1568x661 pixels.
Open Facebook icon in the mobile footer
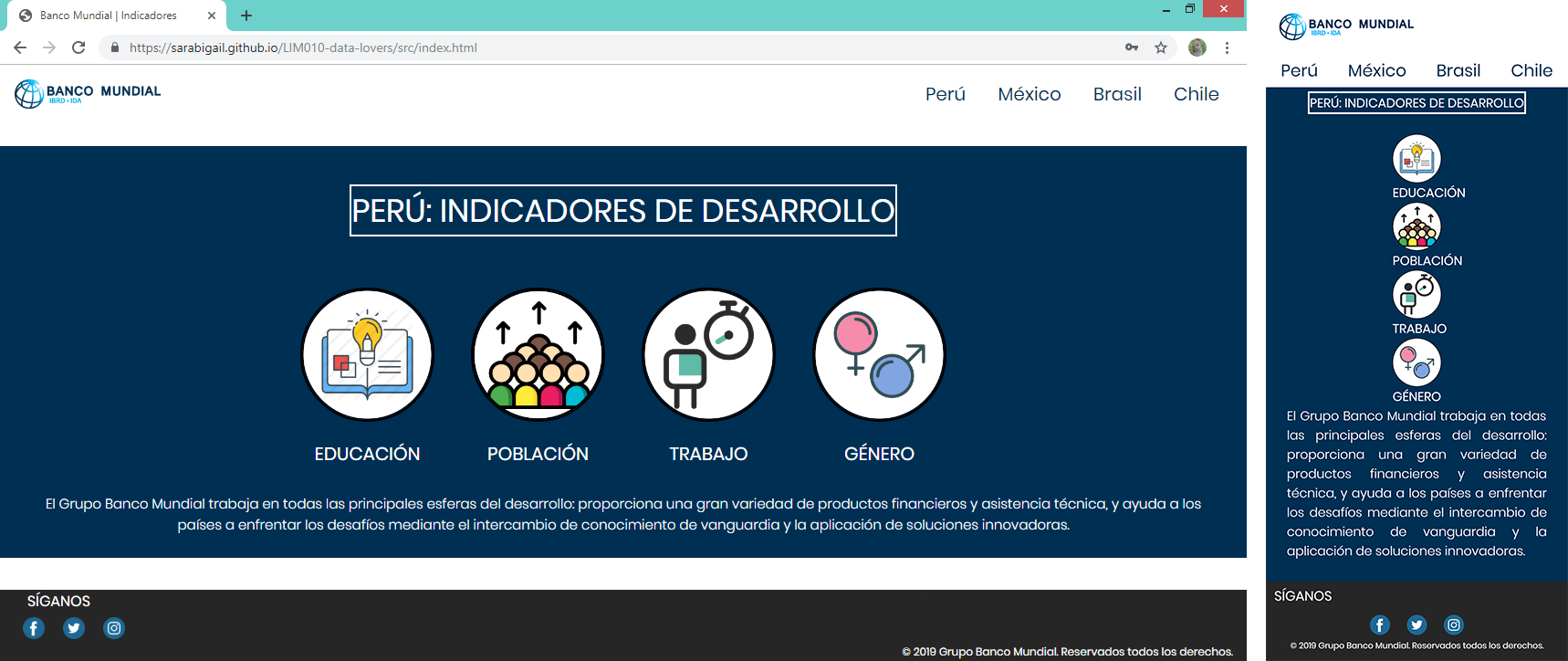pos(1380,624)
